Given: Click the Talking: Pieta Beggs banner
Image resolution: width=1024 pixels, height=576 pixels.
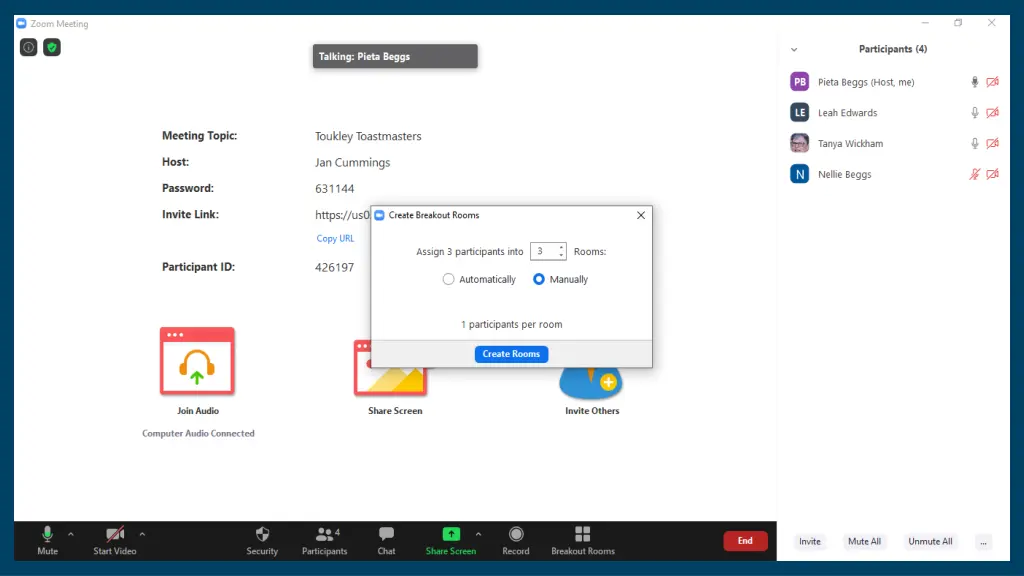Looking at the screenshot, I should coord(395,56).
